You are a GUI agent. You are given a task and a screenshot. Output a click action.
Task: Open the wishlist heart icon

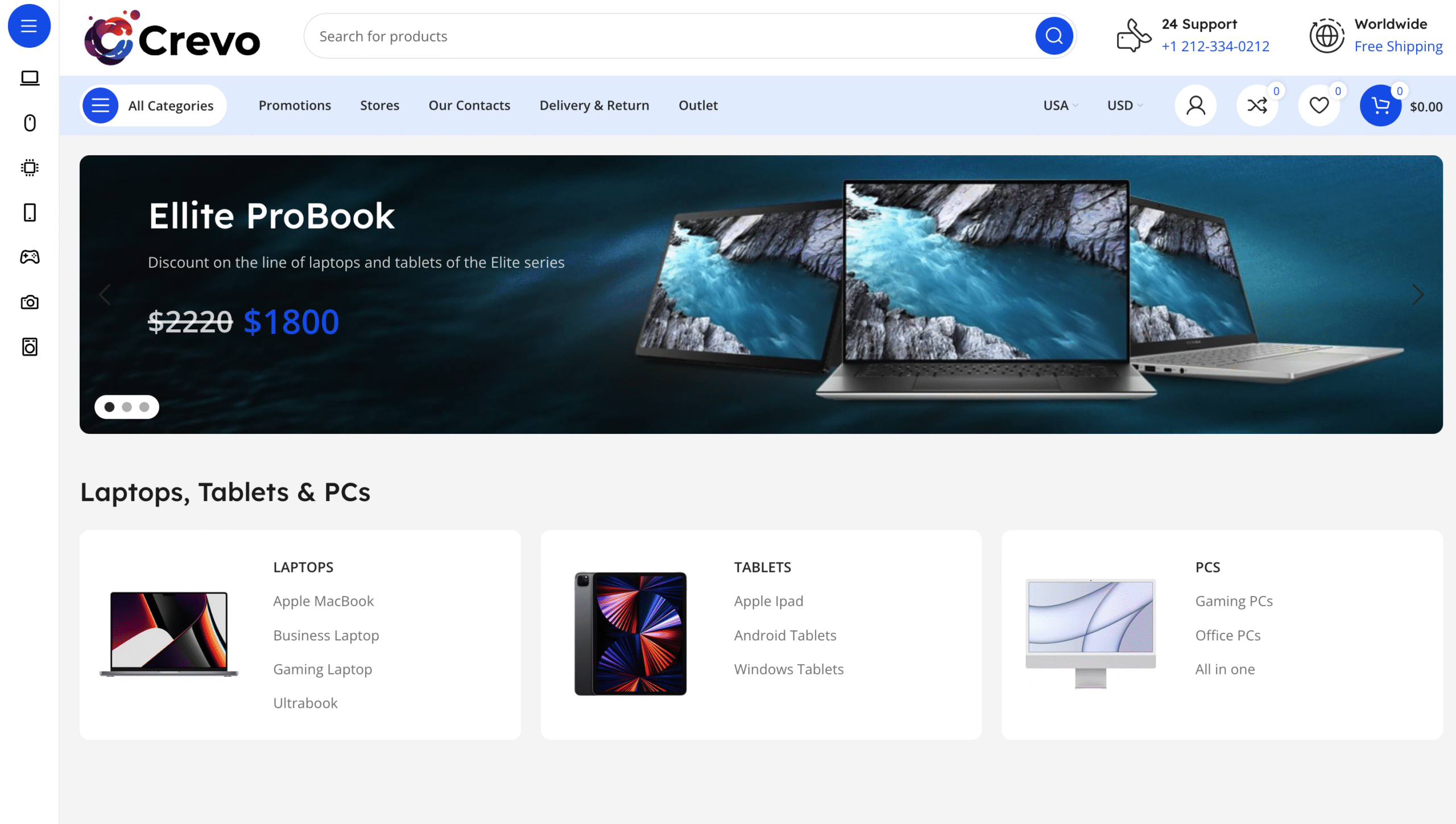click(x=1319, y=106)
